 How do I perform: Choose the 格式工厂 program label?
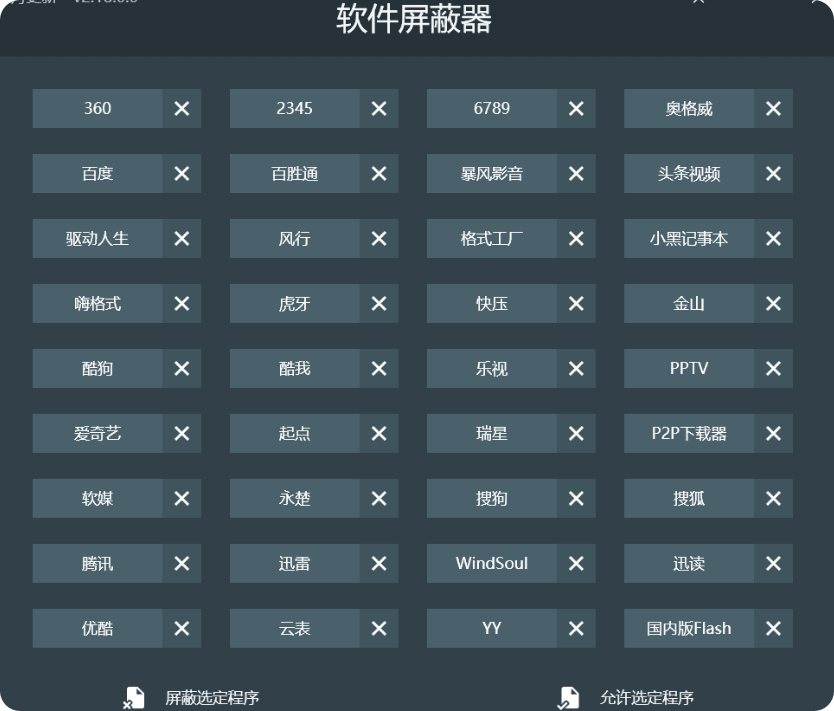491,239
